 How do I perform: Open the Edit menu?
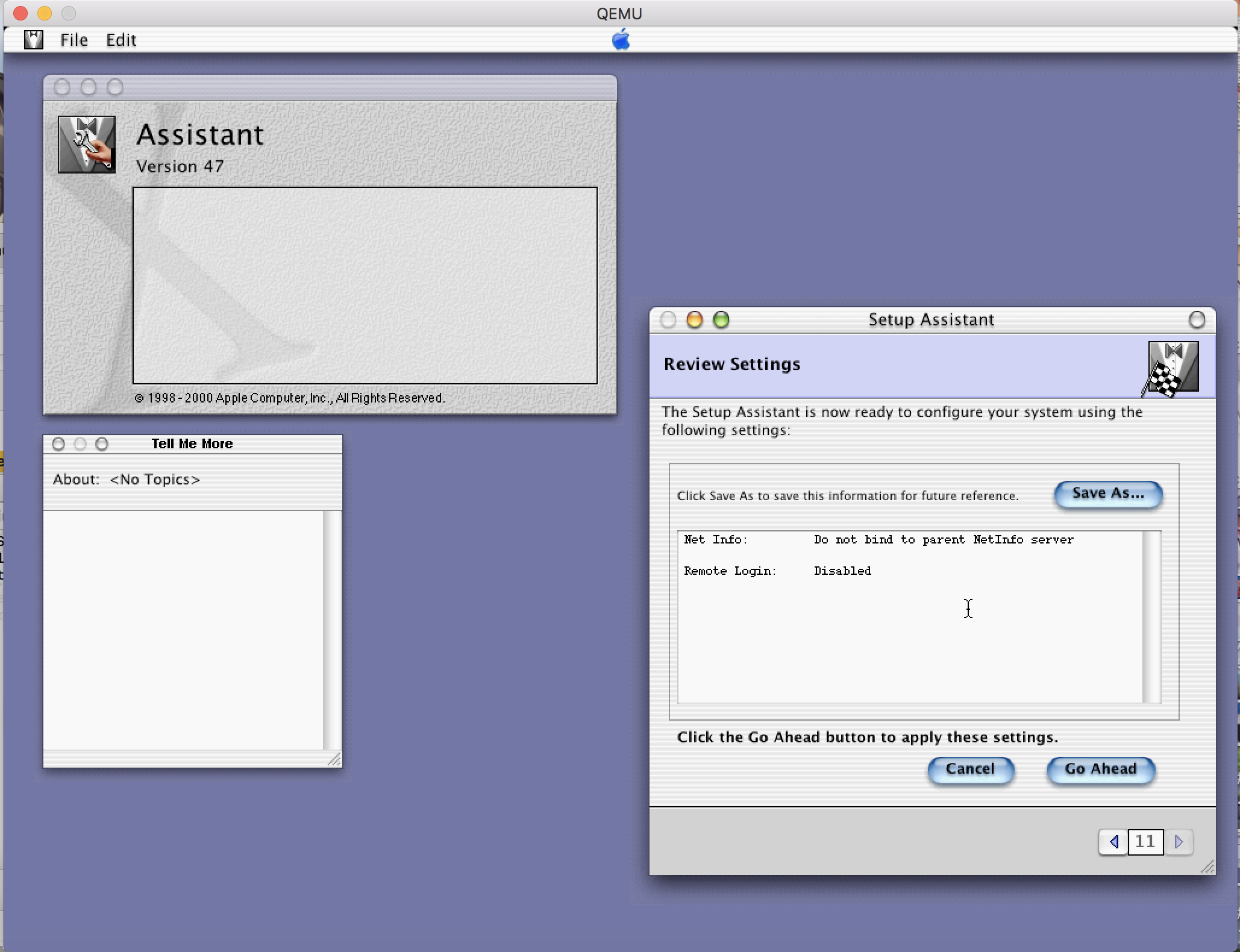(x=121, y=40)
